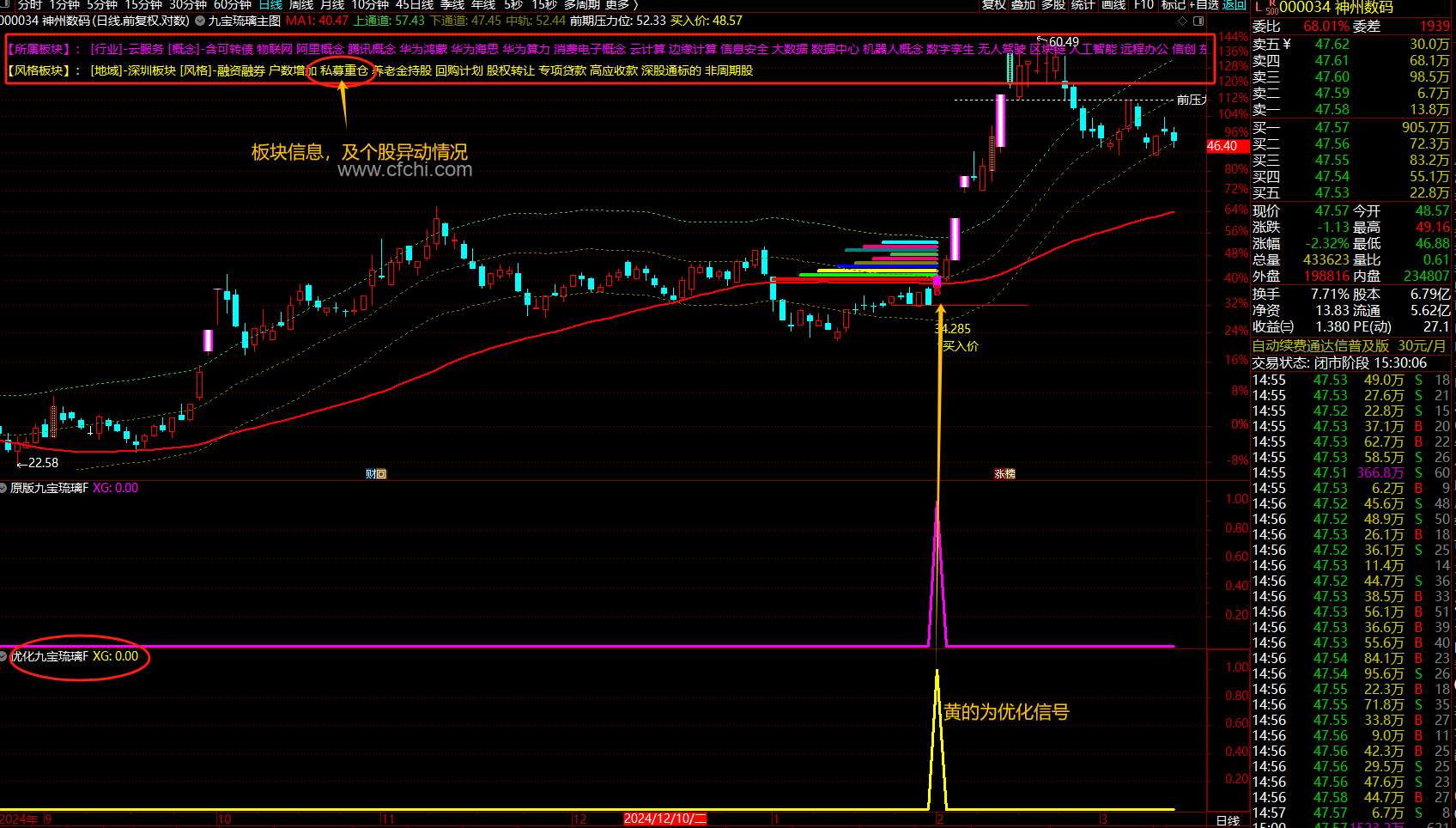Click the 财回 marker on the chart

click(x=376, y=473)
